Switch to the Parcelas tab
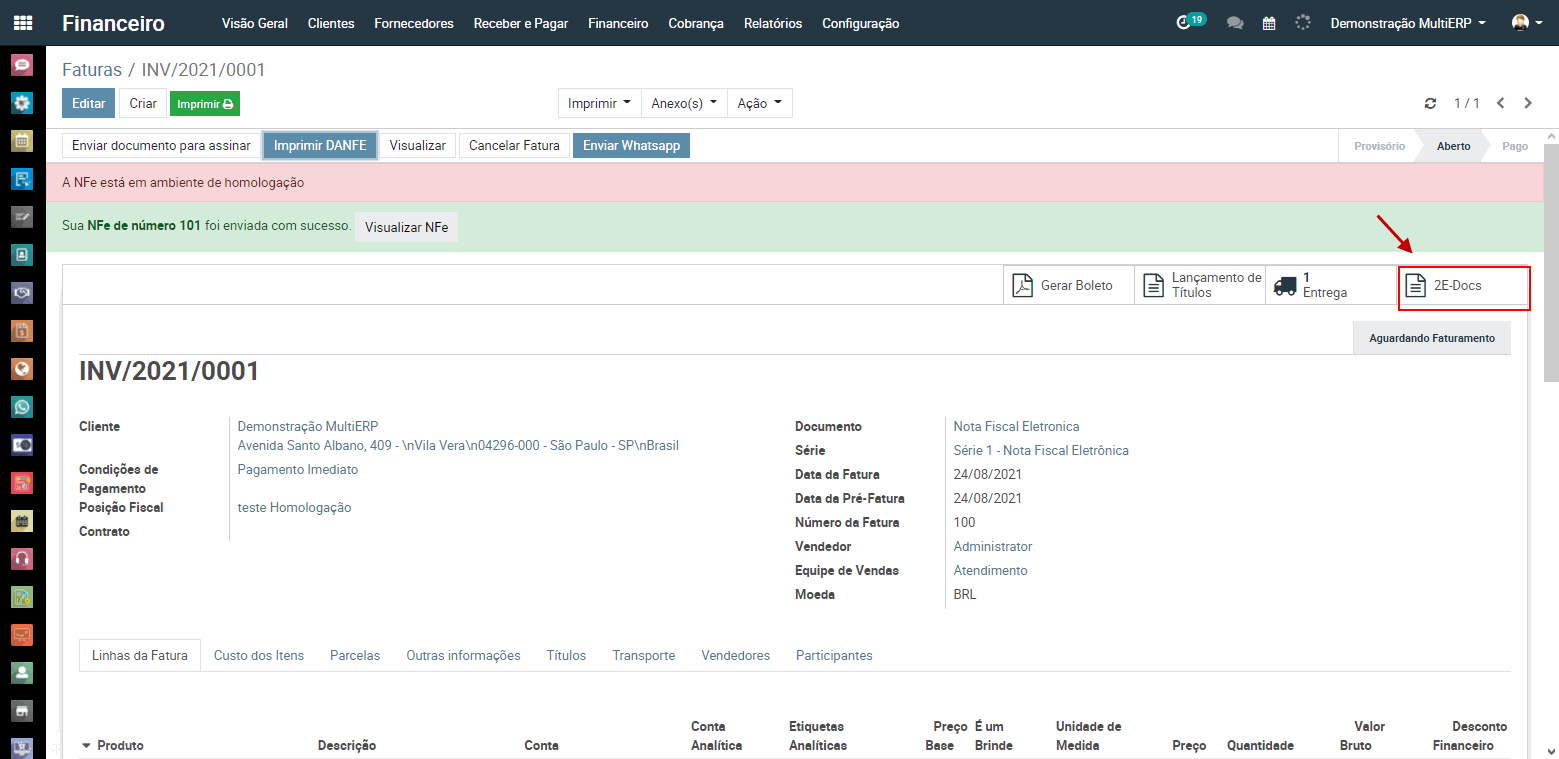This screenshot has height=759, width=1559. point(355,655)
